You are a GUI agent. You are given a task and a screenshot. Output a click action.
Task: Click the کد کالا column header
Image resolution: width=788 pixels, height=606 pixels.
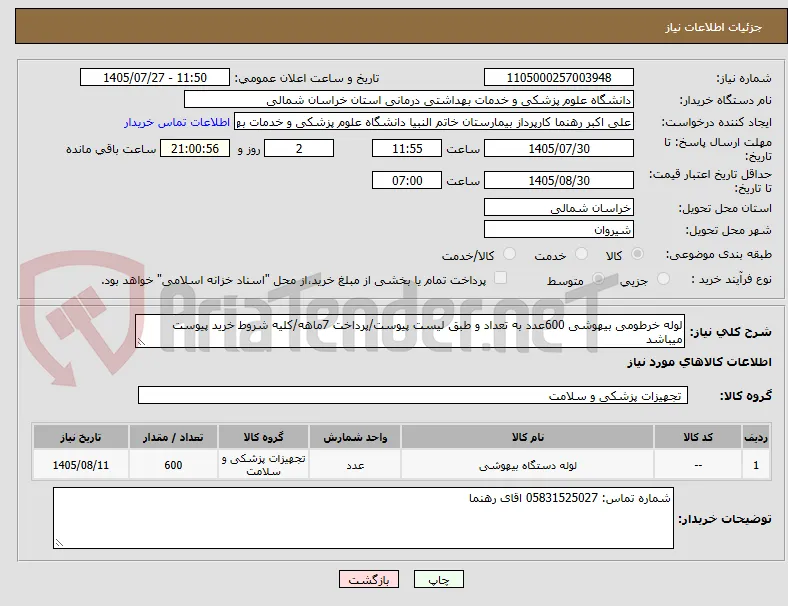(698, 437)
